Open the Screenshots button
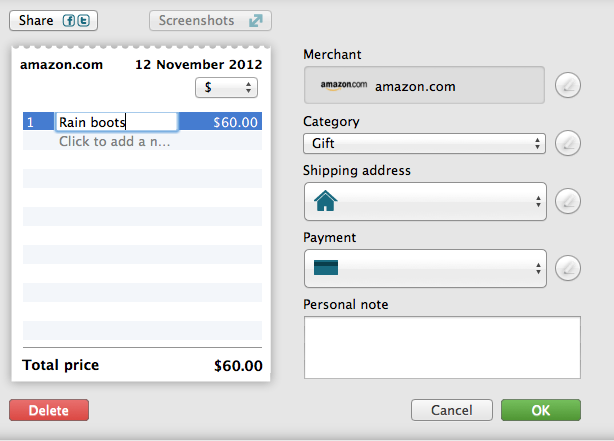Image resolution: width=614 pixels, height=441 pixels. [x=210, y=20]
